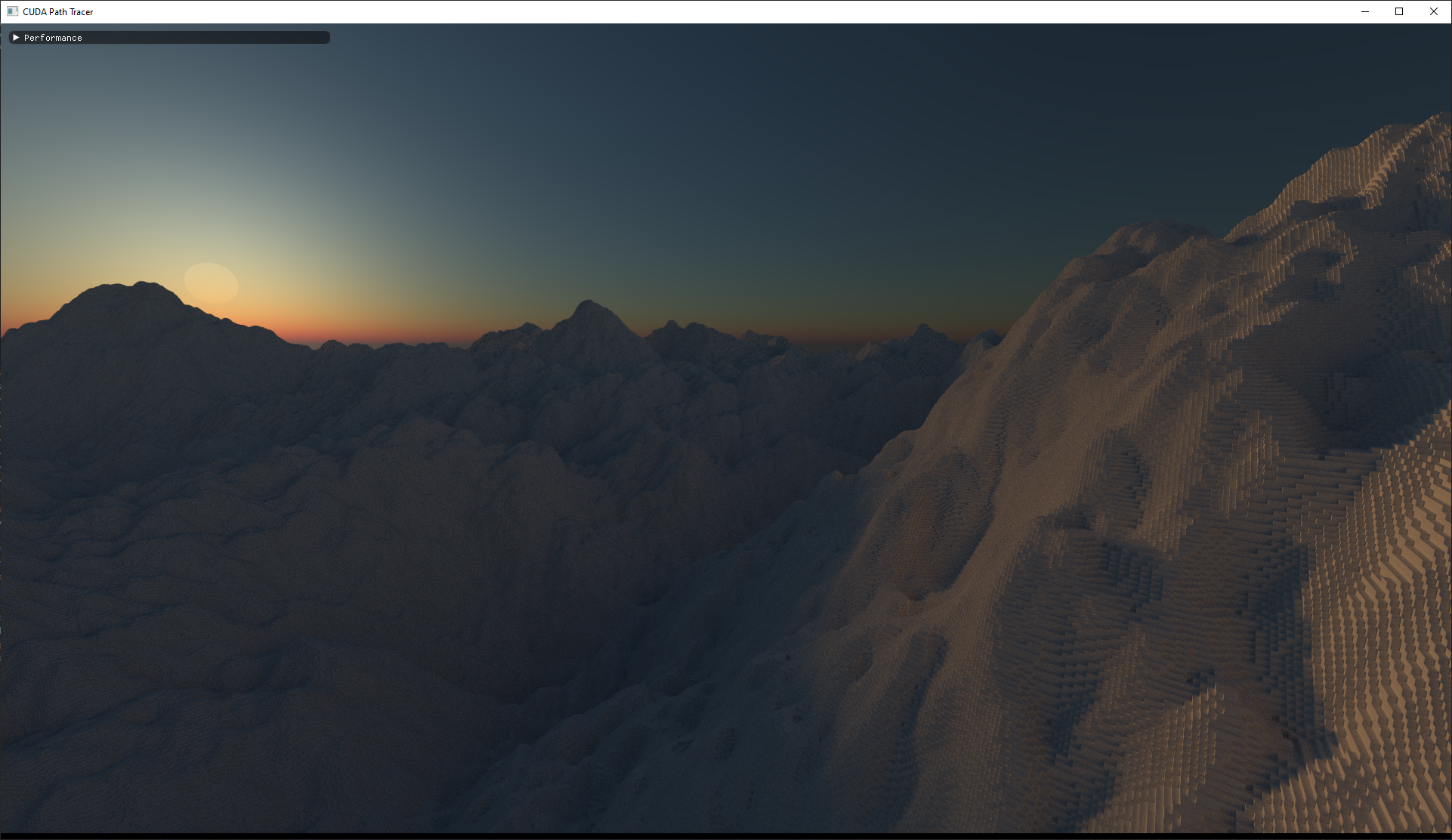1452x840 pixels.
Task: Expand the Performance panel arrow
Action: 16,37
